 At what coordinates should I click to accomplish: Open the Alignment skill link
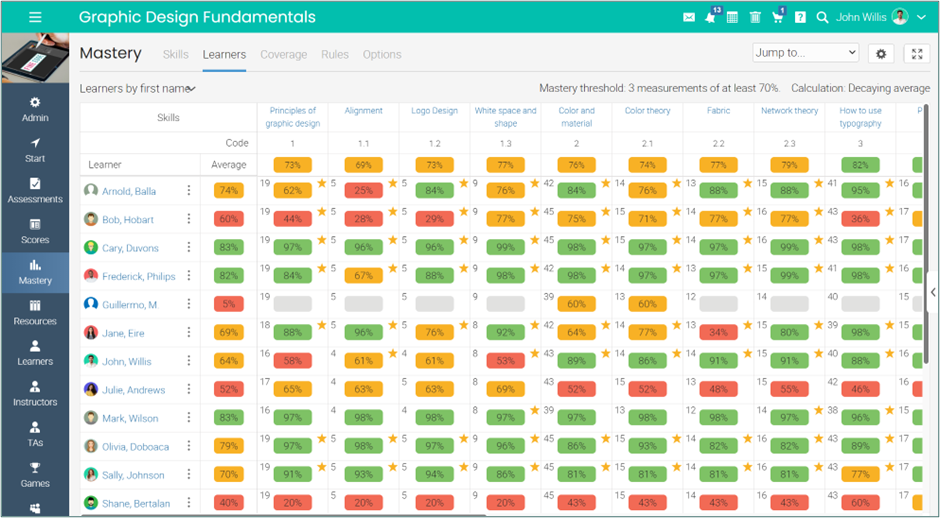click(x=363, y=111)
